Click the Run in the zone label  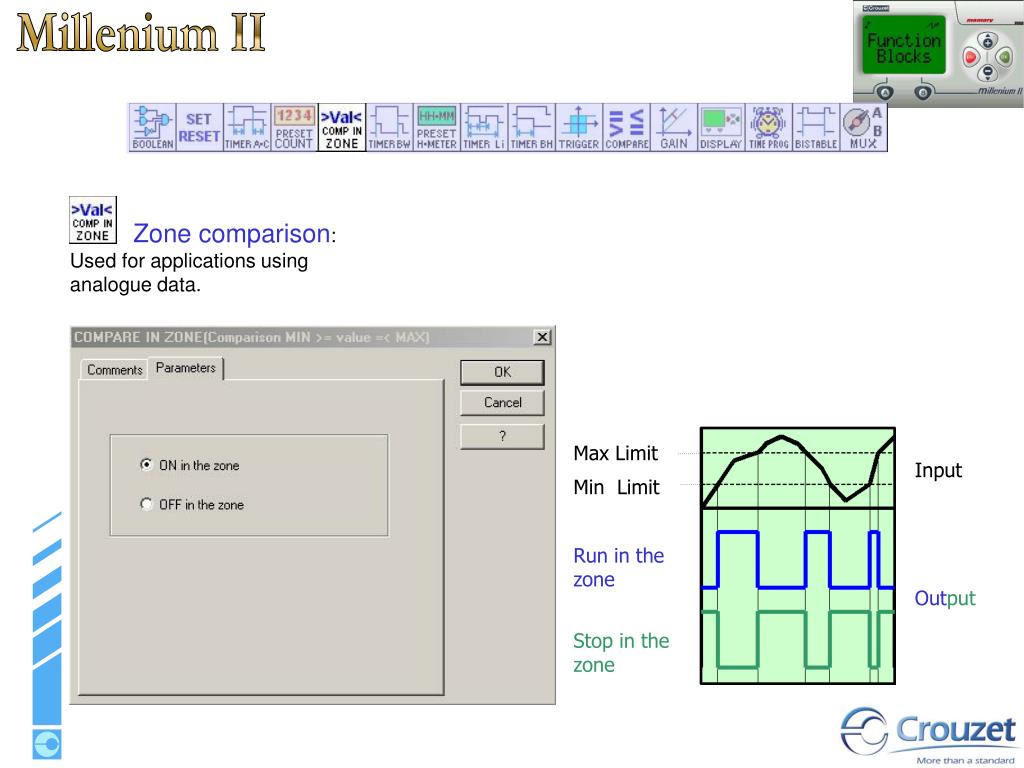click(618, 567)
